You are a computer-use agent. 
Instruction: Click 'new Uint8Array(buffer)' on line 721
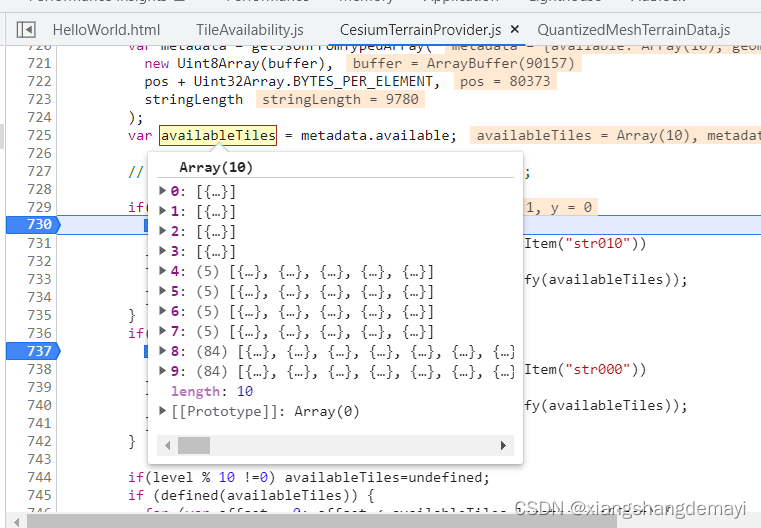(235, 64)
